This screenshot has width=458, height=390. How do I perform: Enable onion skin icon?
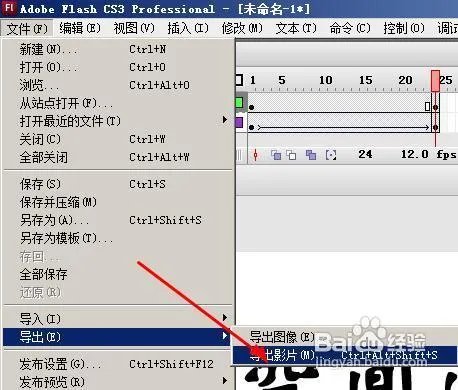(276, 155)
